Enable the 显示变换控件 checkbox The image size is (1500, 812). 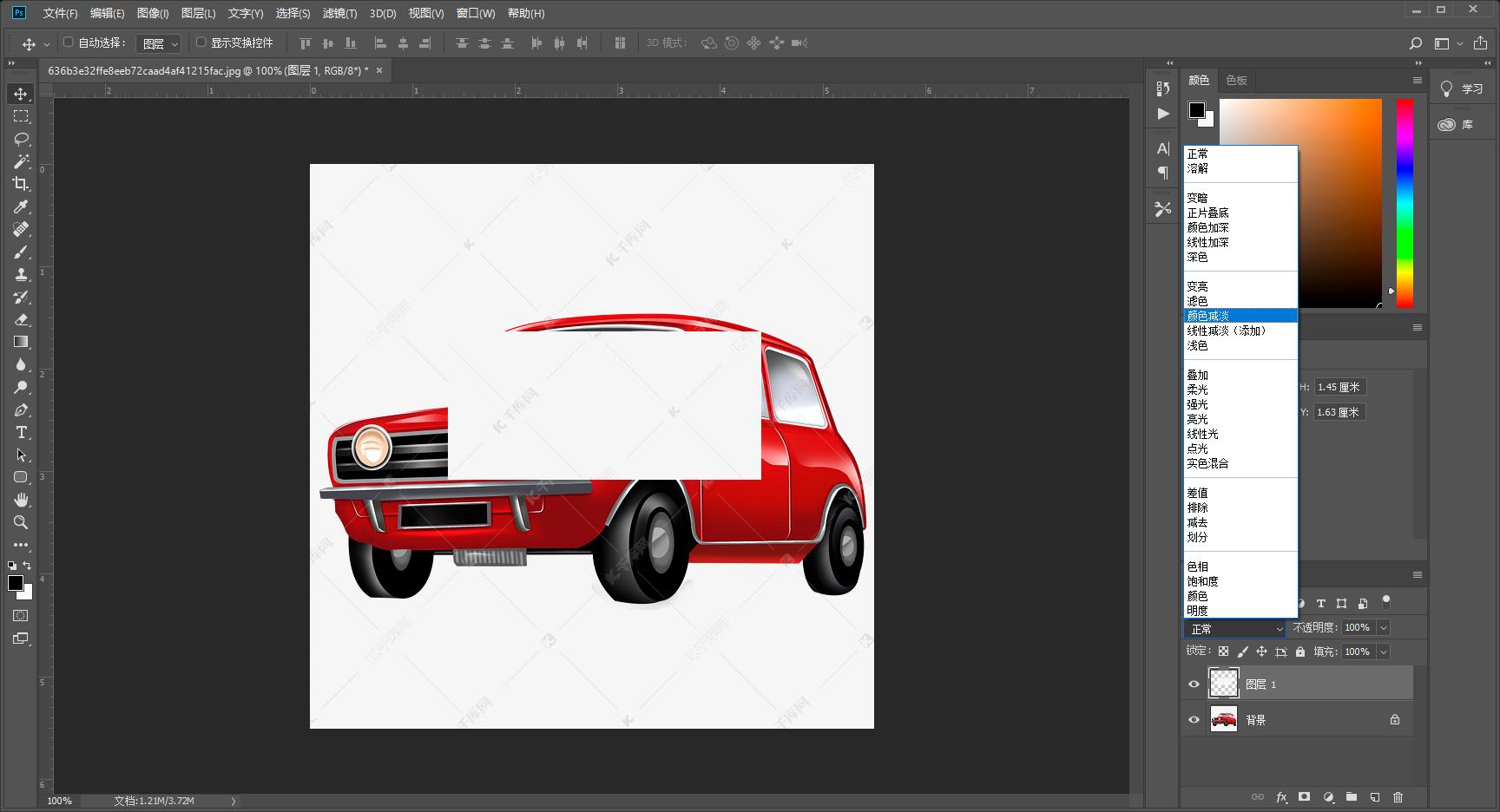[x=201, y=43]
